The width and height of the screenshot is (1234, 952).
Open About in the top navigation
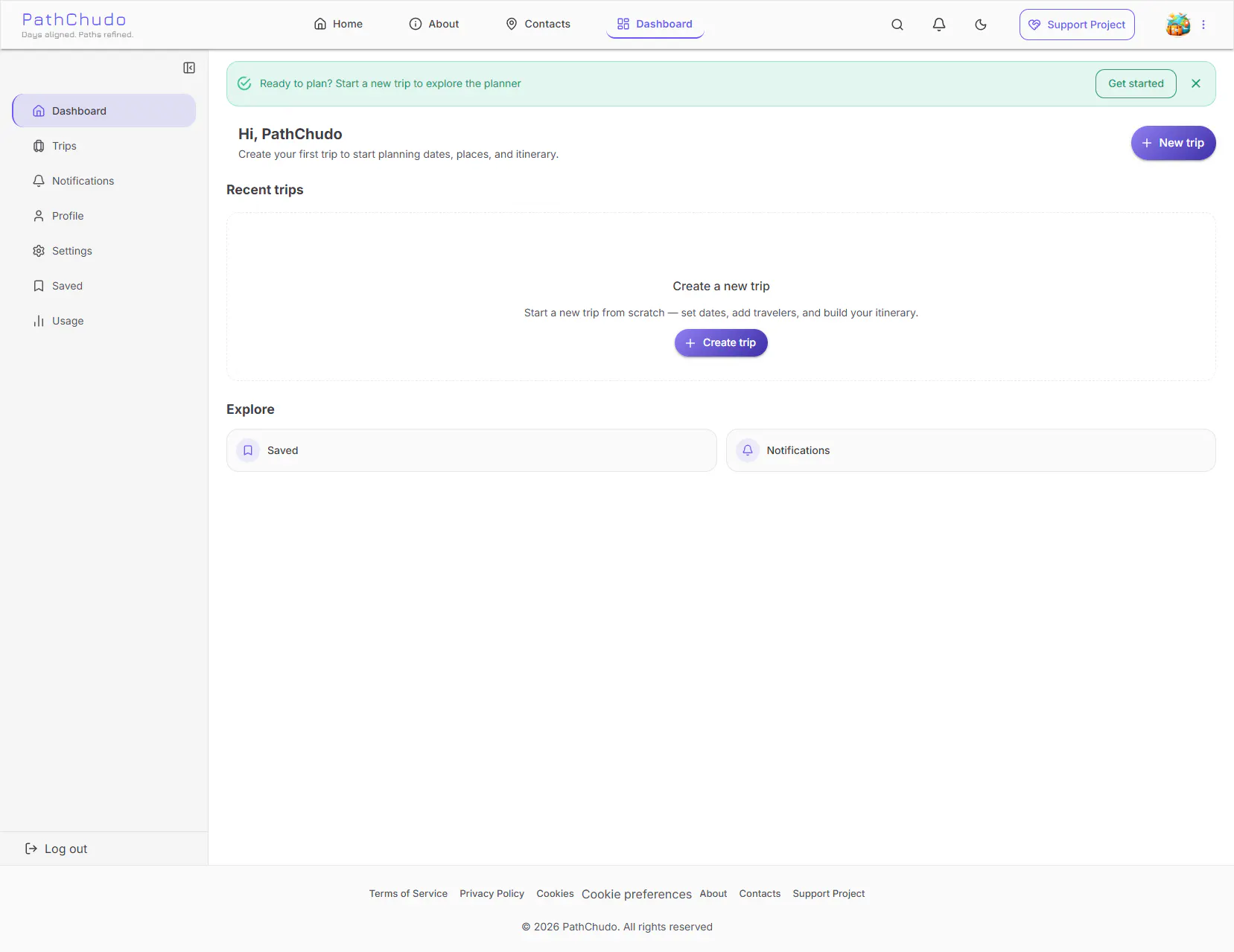click(x=434, y=24)
